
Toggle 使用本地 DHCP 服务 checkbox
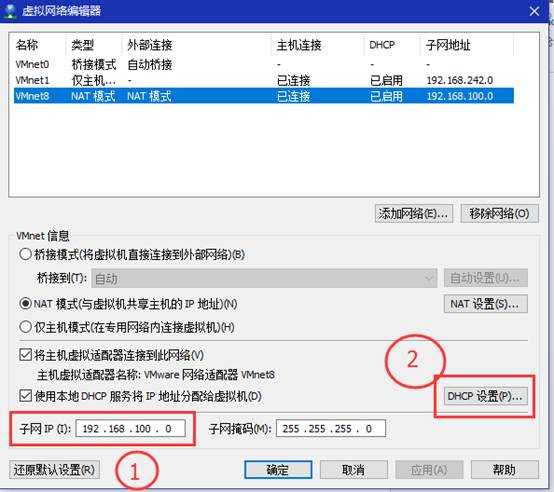[25, 396]
